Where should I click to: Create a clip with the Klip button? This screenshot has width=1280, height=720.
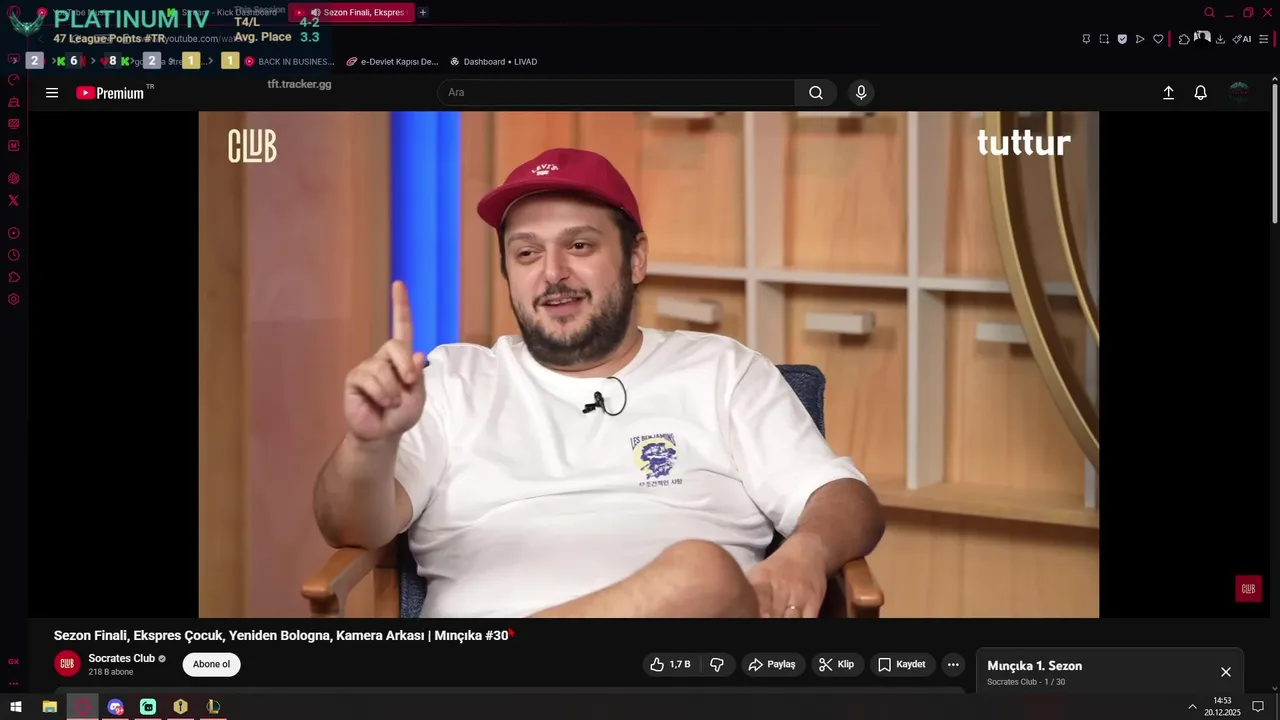click(836, 664)
